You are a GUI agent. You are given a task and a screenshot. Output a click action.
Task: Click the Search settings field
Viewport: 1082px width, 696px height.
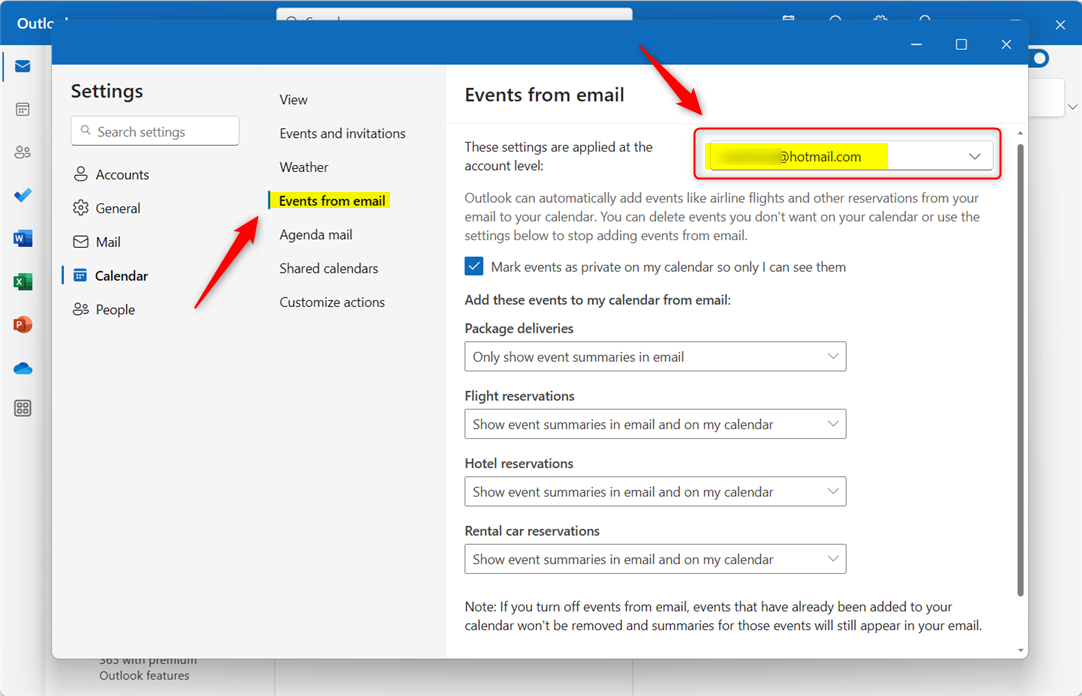tap(154, 130)
